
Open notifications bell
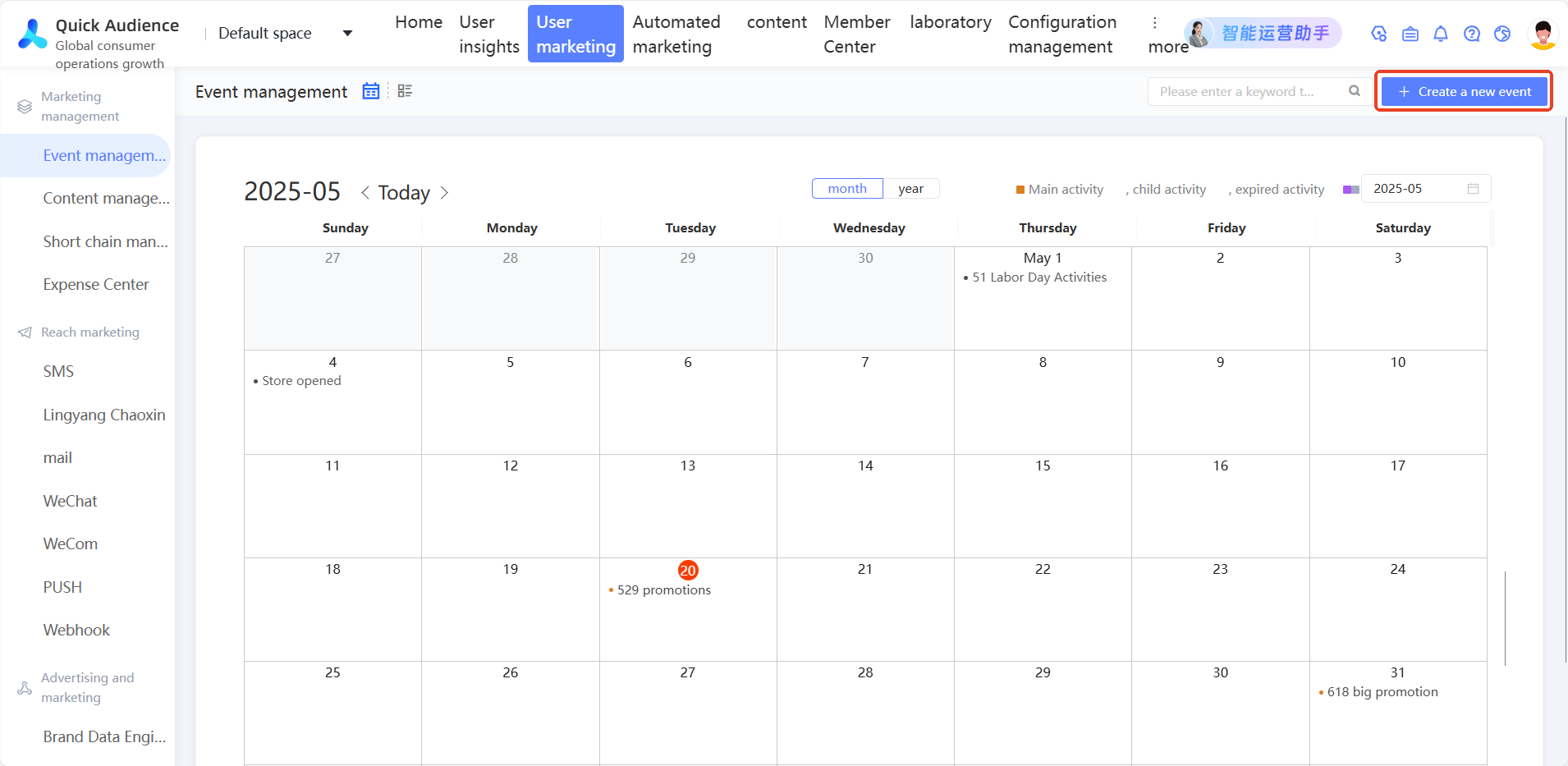pos(1441,34)
